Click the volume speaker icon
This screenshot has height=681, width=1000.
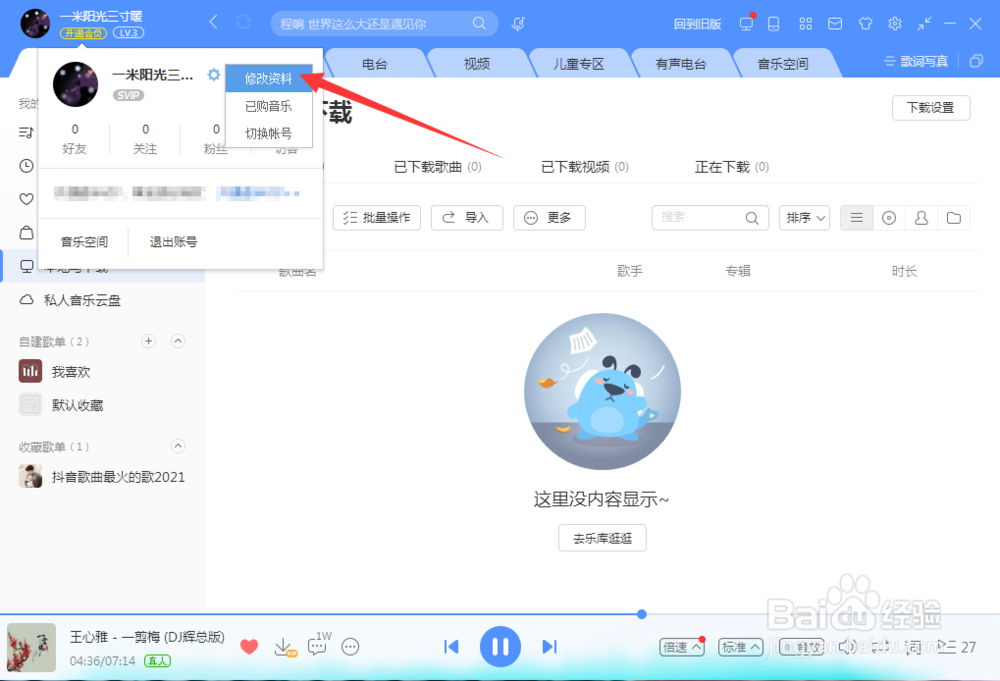point(847,647)
